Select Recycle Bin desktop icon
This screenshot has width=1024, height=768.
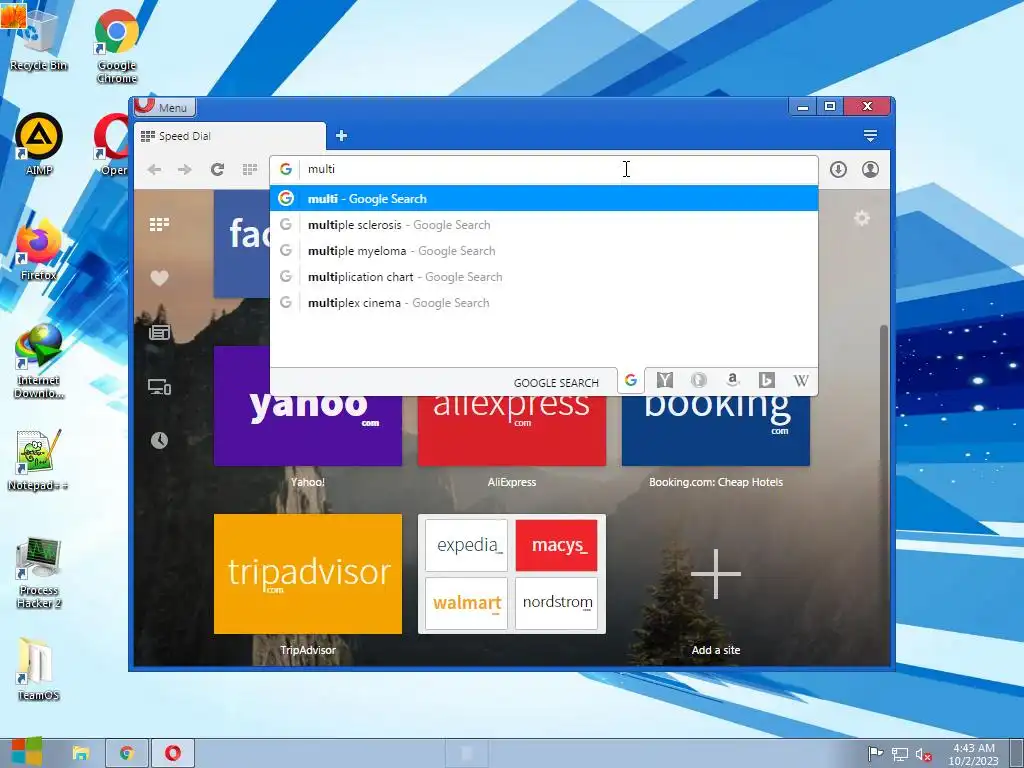tap(38, 39)
